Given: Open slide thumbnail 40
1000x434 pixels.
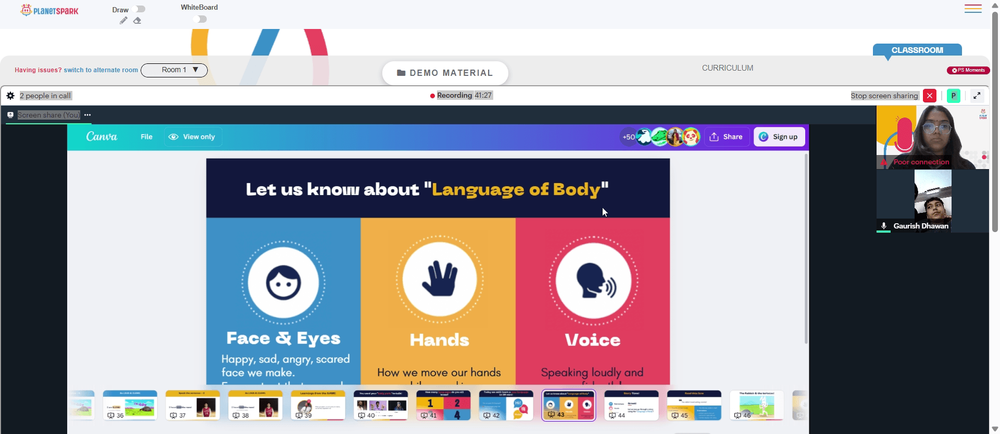Looking at the screenshot, I should tap(381, 405).
